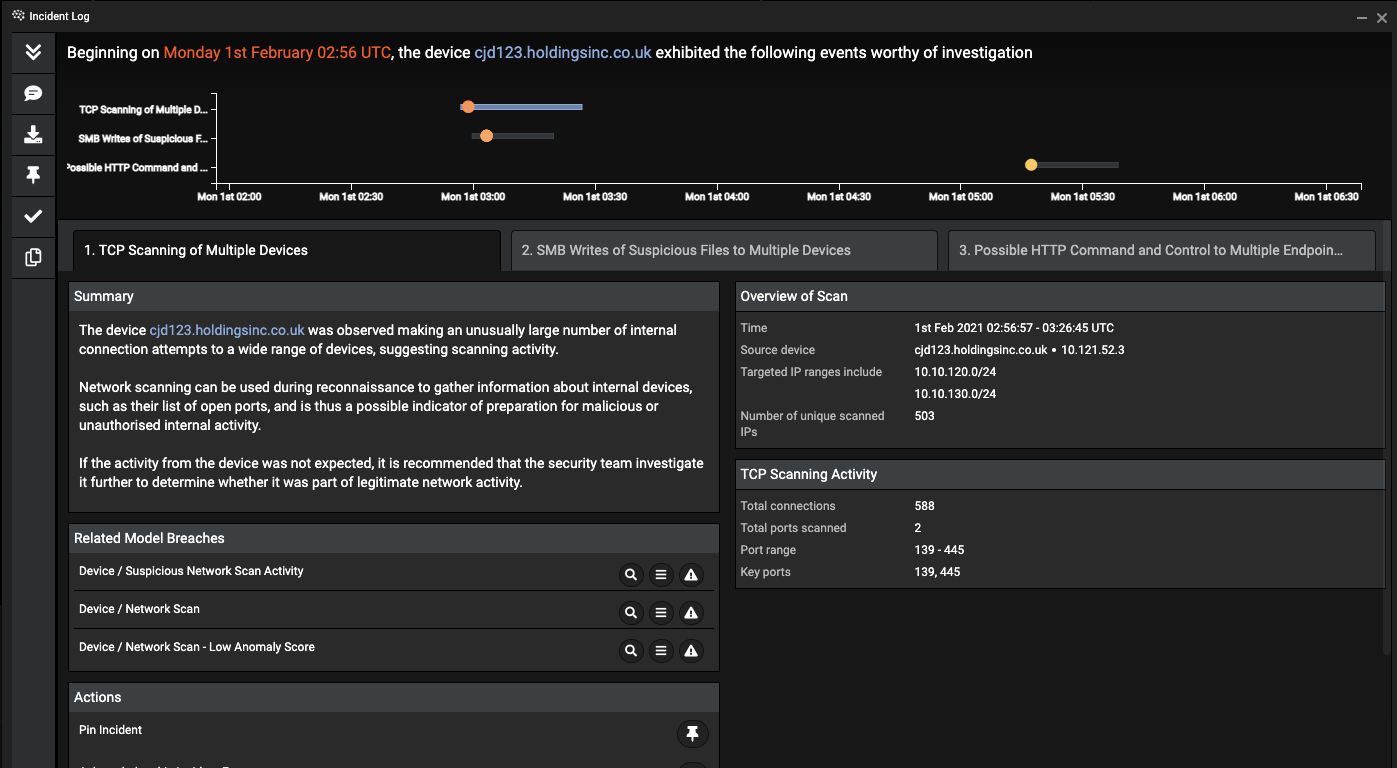Investigate Suspicious Network Scan Activity with magnifier icon

pos(631,575)
